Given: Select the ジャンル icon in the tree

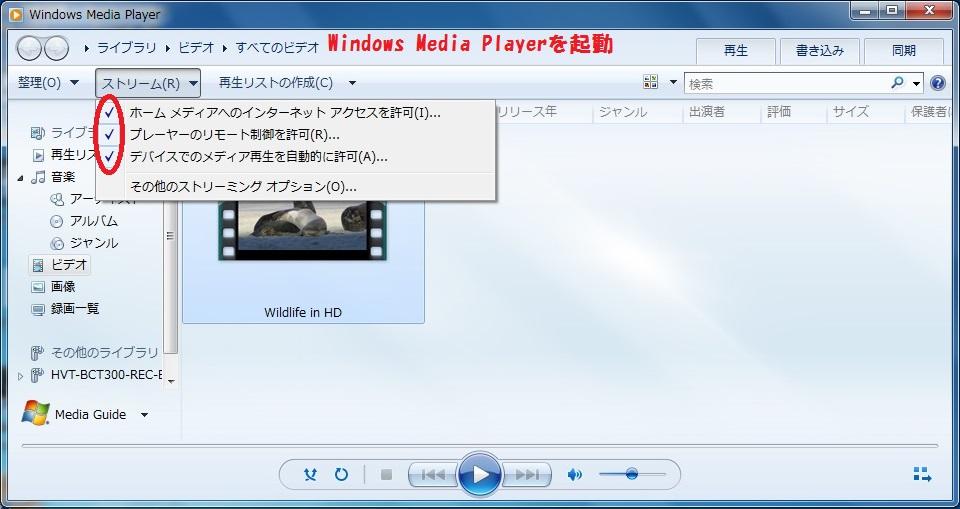Looking at the screenshot, I should click(x=57, y=243).
